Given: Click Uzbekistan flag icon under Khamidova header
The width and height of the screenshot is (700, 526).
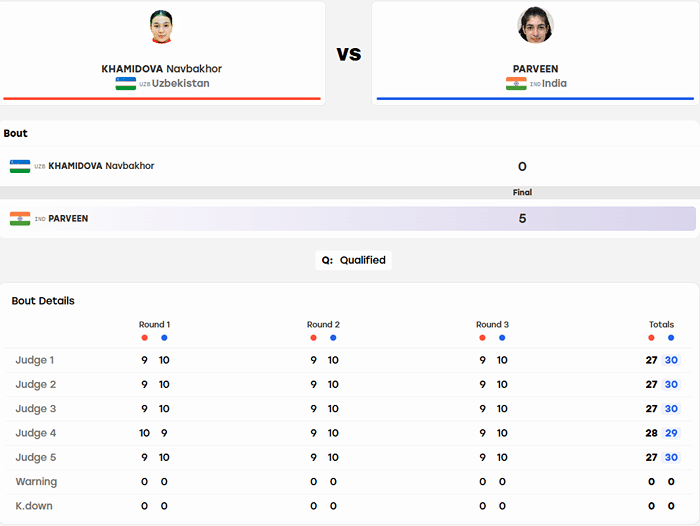Looking at the screenshot, I should (126, 83).
